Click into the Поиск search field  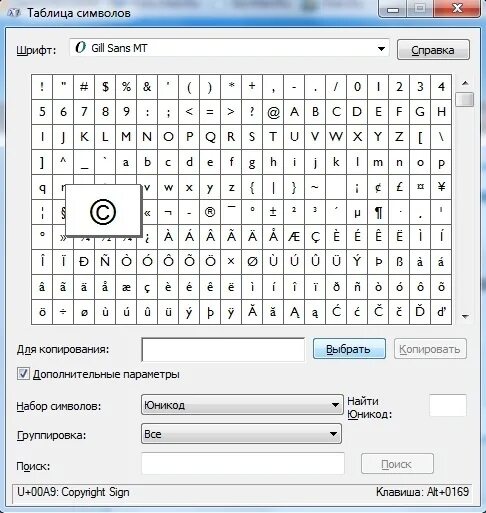pos(243,463)
